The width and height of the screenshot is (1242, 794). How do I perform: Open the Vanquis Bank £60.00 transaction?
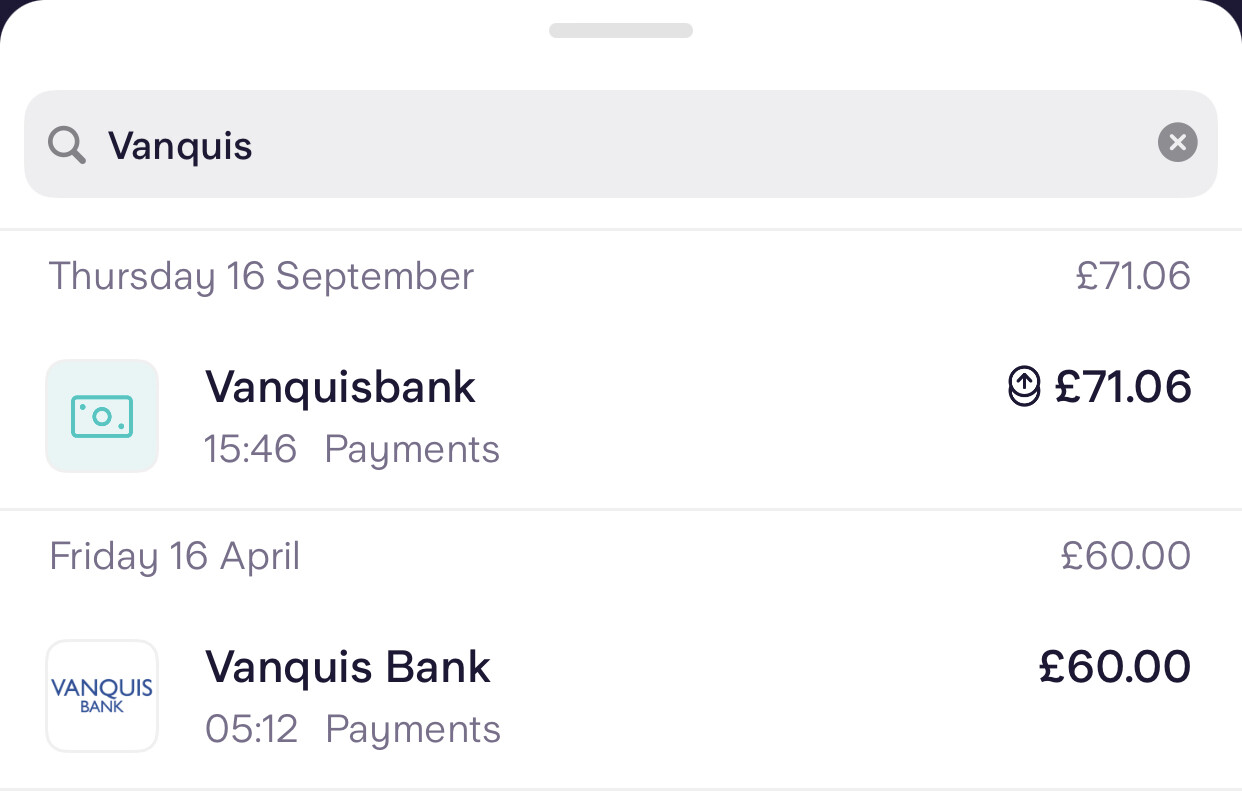(348, 667)
